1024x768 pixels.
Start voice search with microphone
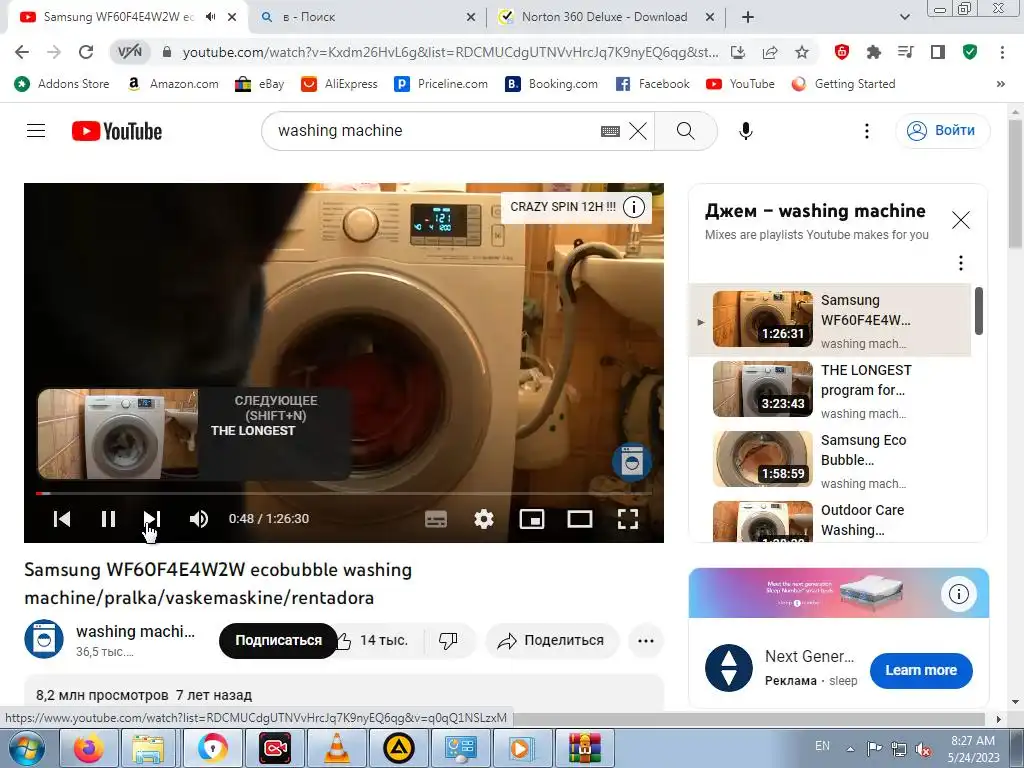[x=745, y=131]
